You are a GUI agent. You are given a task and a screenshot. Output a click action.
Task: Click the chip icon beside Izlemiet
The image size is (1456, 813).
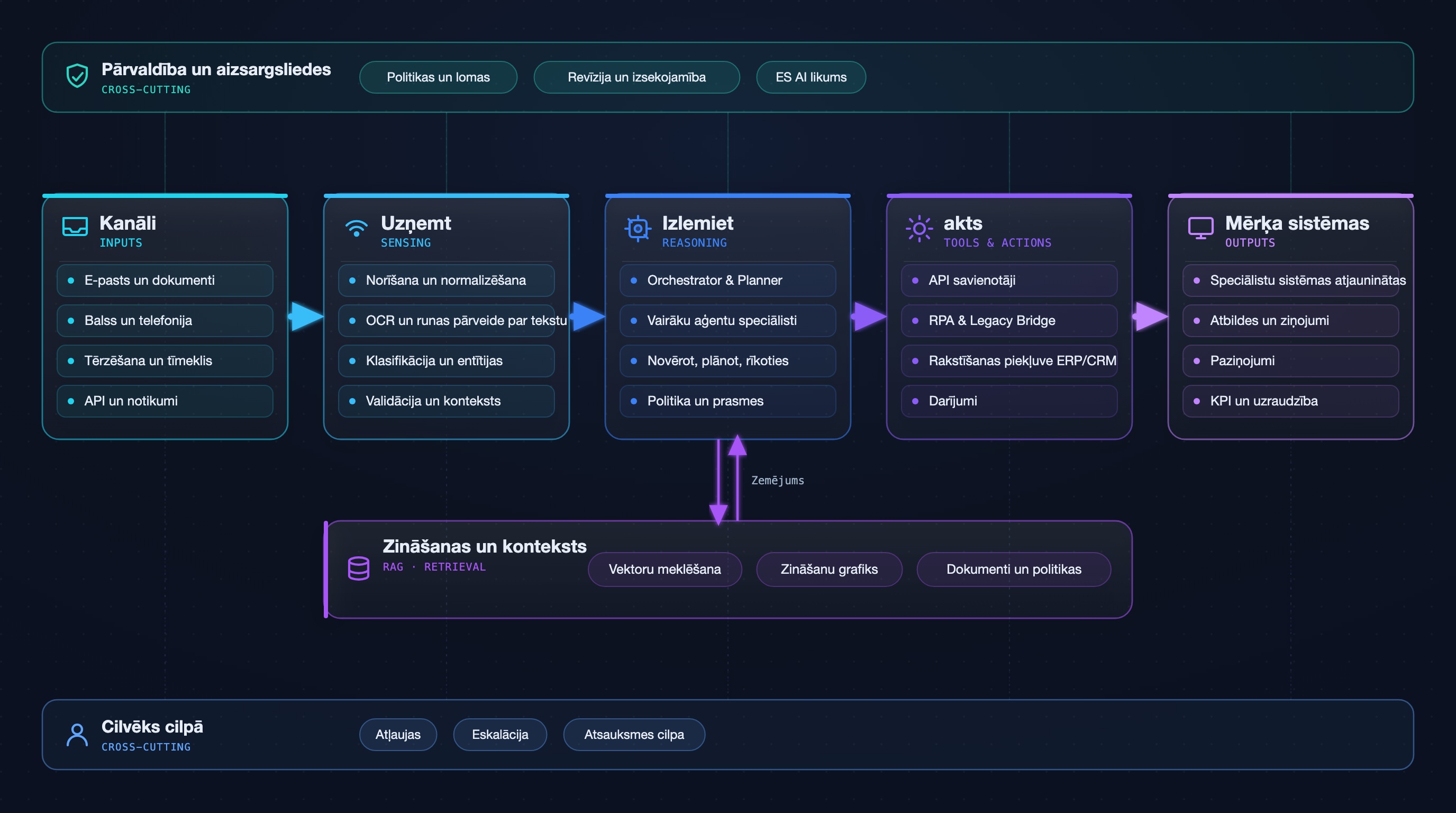click(638, 229)
